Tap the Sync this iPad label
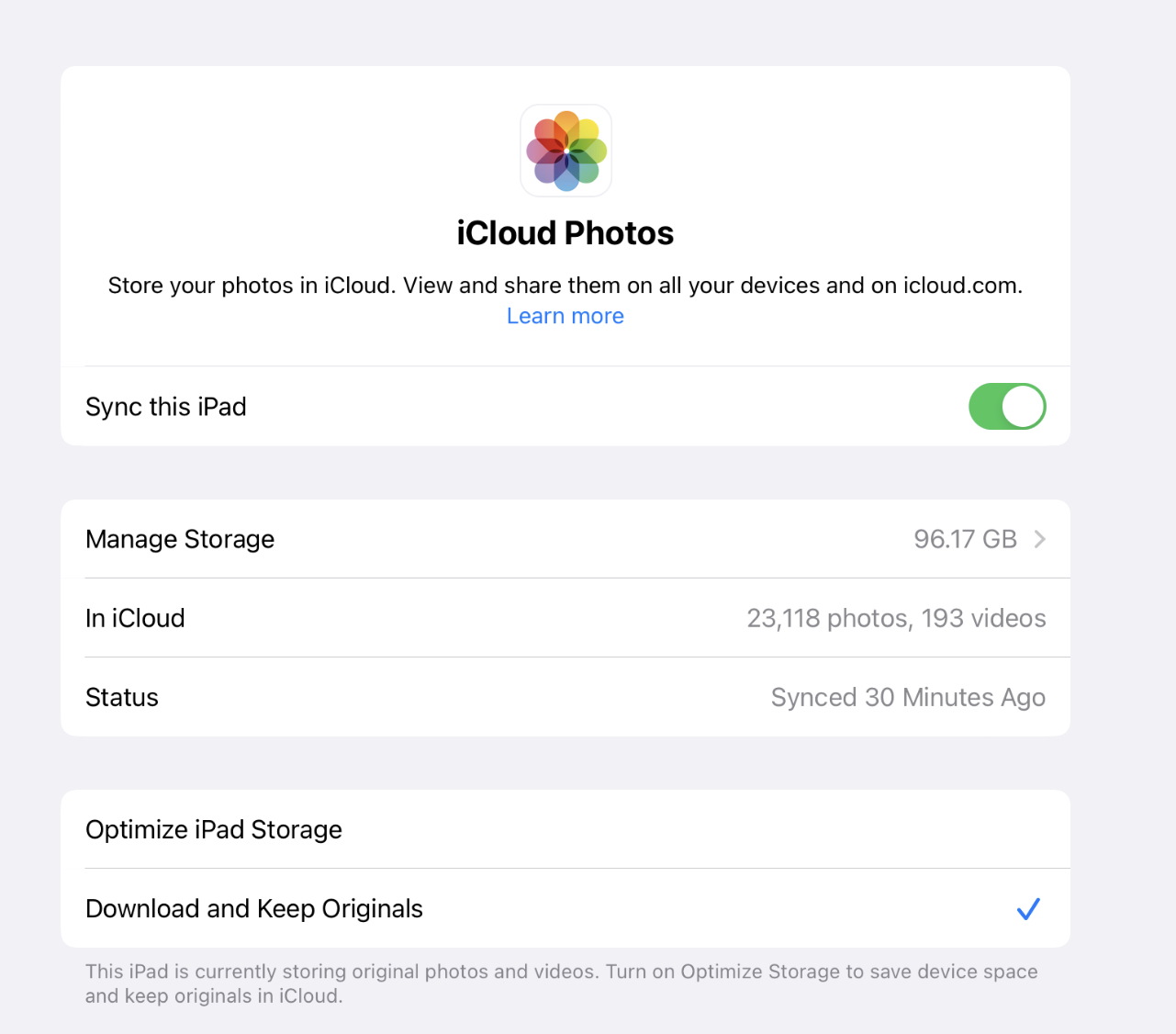The height and width of the screenshot is (1034, 1176). tap(166, 407)
